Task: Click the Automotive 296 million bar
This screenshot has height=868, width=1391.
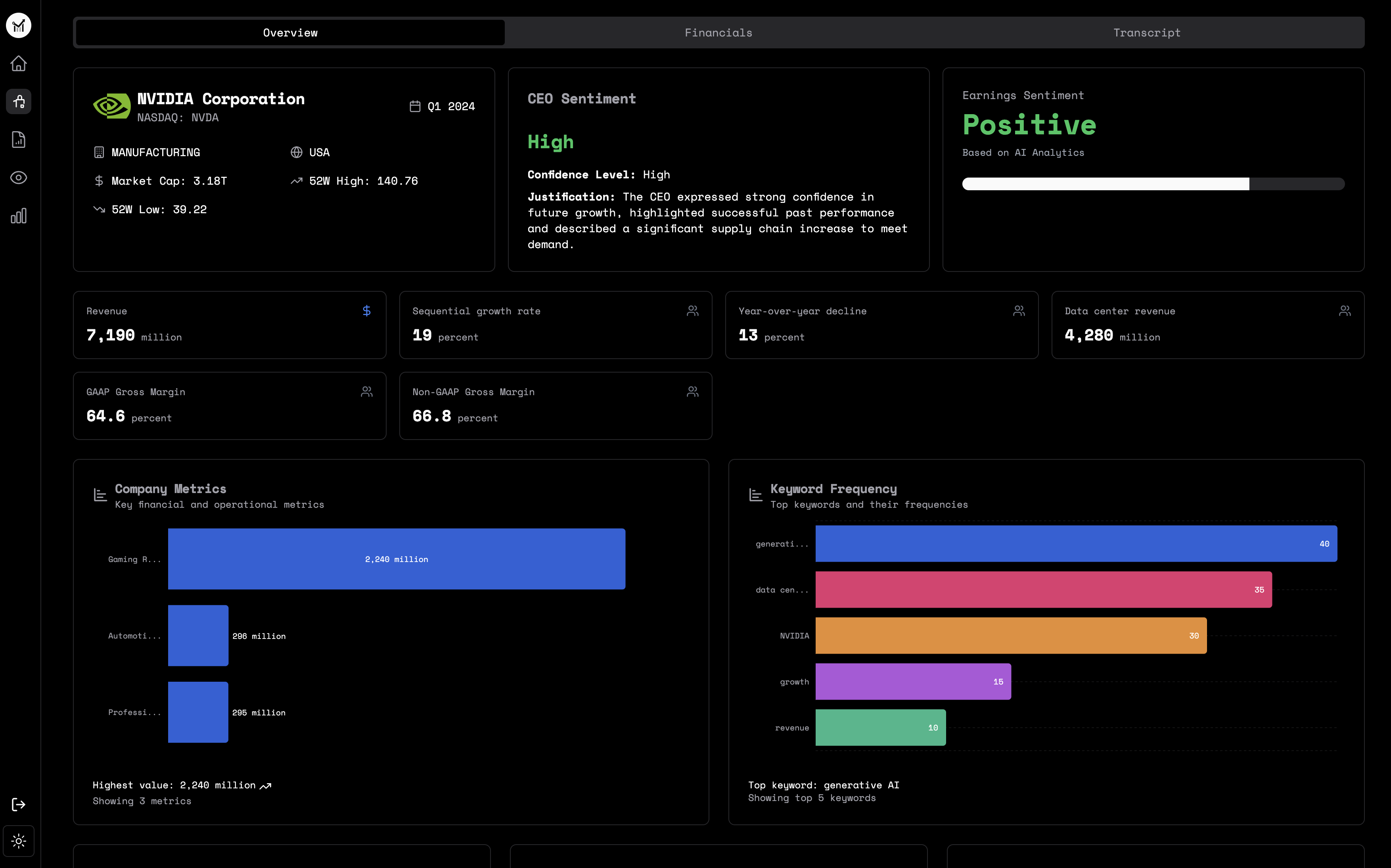Action: point(198,635)
